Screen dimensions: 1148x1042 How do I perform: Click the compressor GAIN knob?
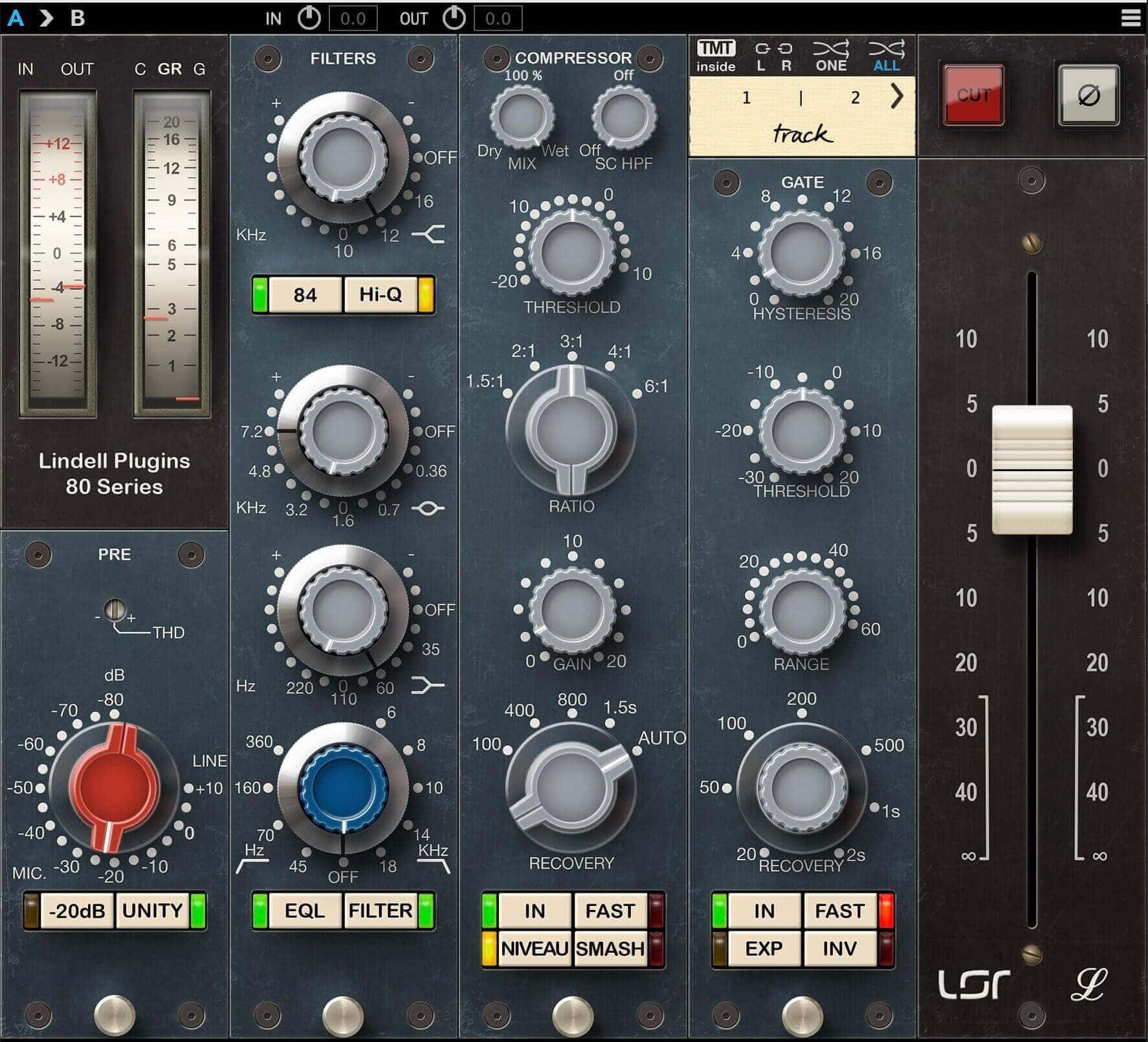click(572, 610)
